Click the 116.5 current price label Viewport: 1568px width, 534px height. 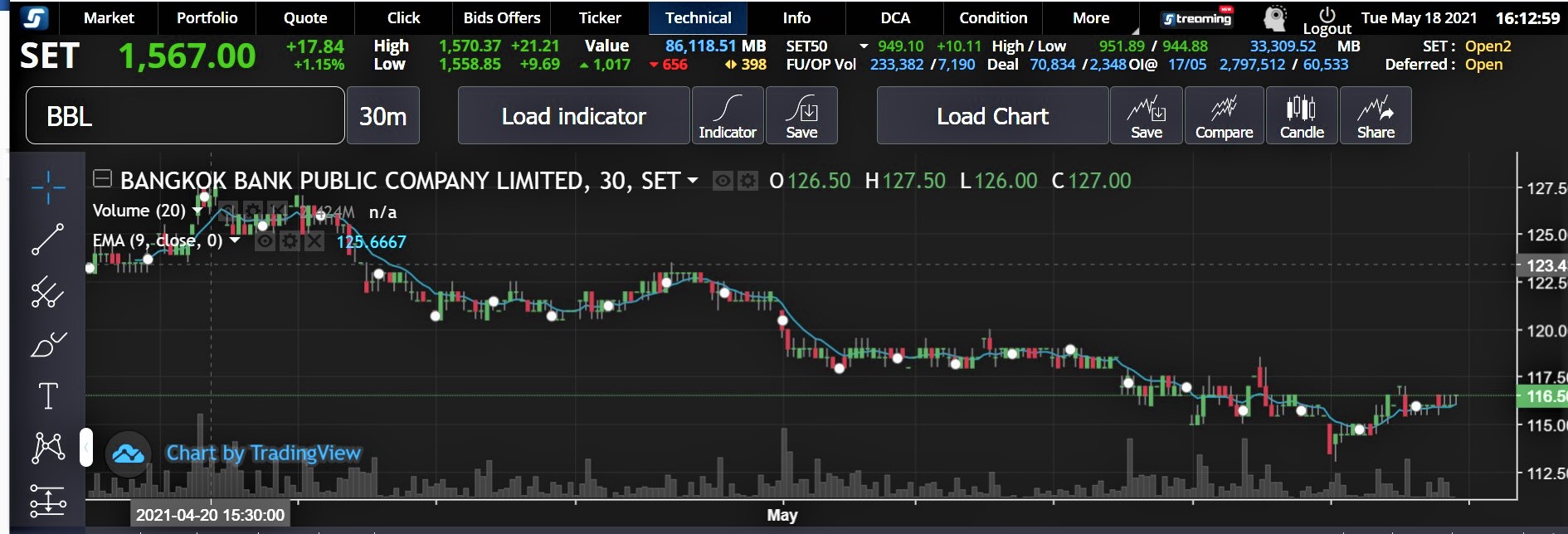tap(1542, 396)
